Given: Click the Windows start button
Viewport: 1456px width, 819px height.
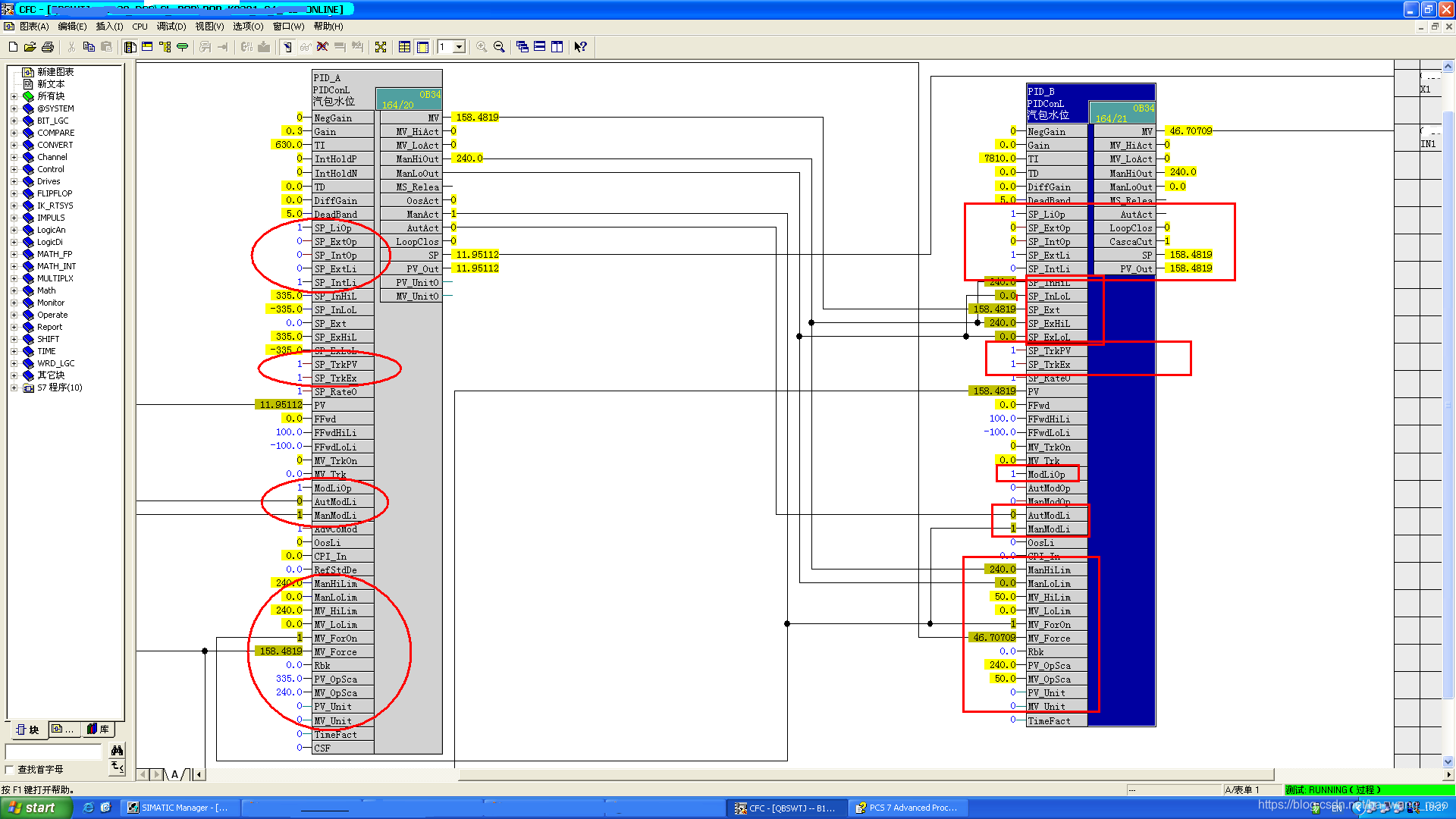Looking at the screenshot, I should coord(34,808).
